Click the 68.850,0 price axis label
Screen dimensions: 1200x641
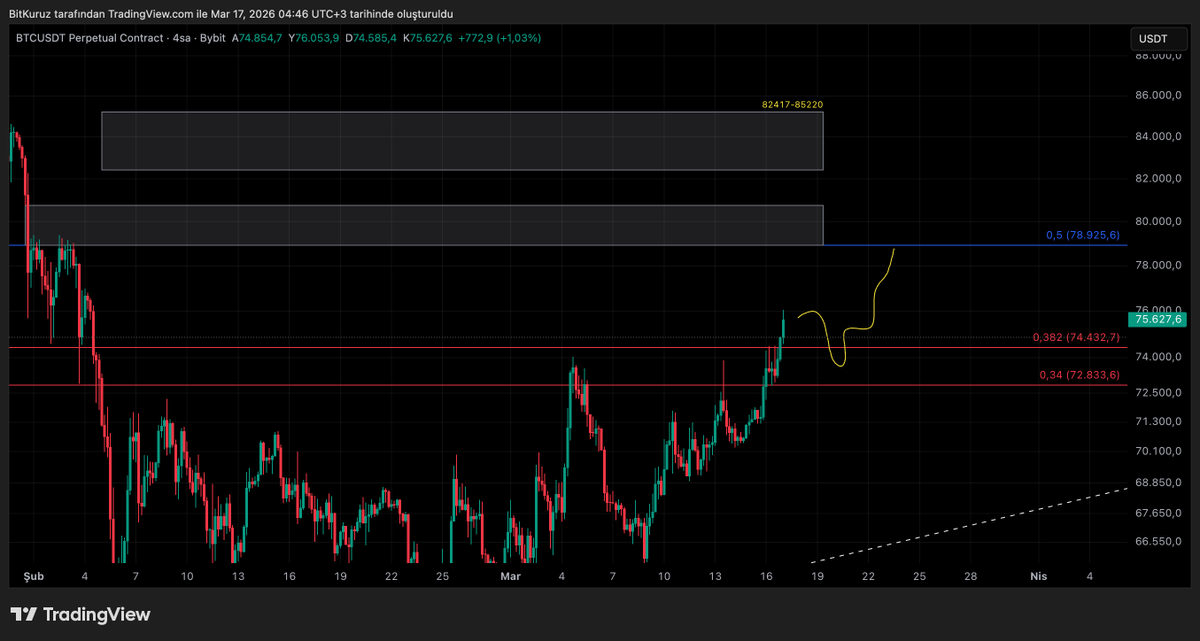point(1159,482)
